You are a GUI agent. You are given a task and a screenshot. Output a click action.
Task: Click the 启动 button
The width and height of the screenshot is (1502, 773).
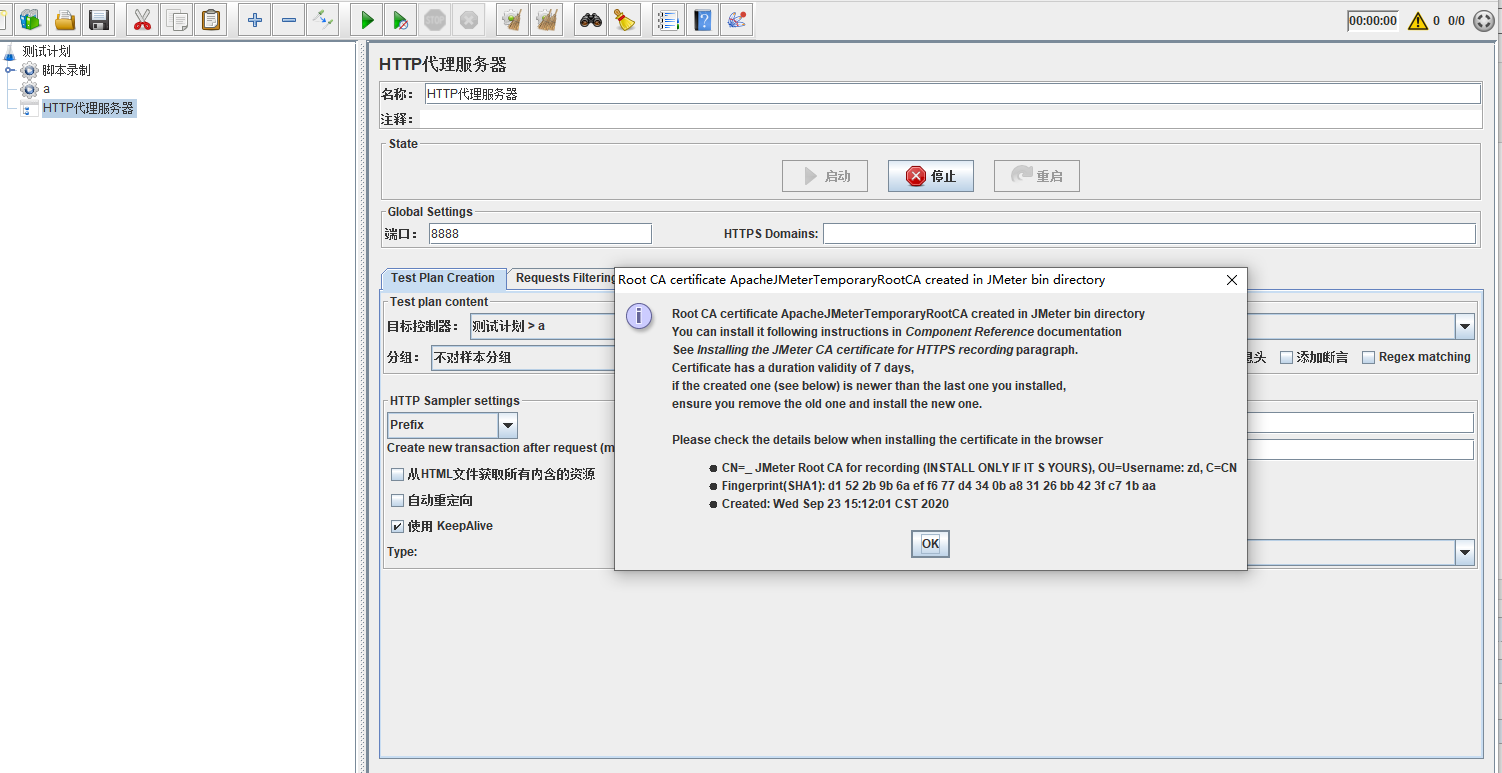click(x=825, y=176)
